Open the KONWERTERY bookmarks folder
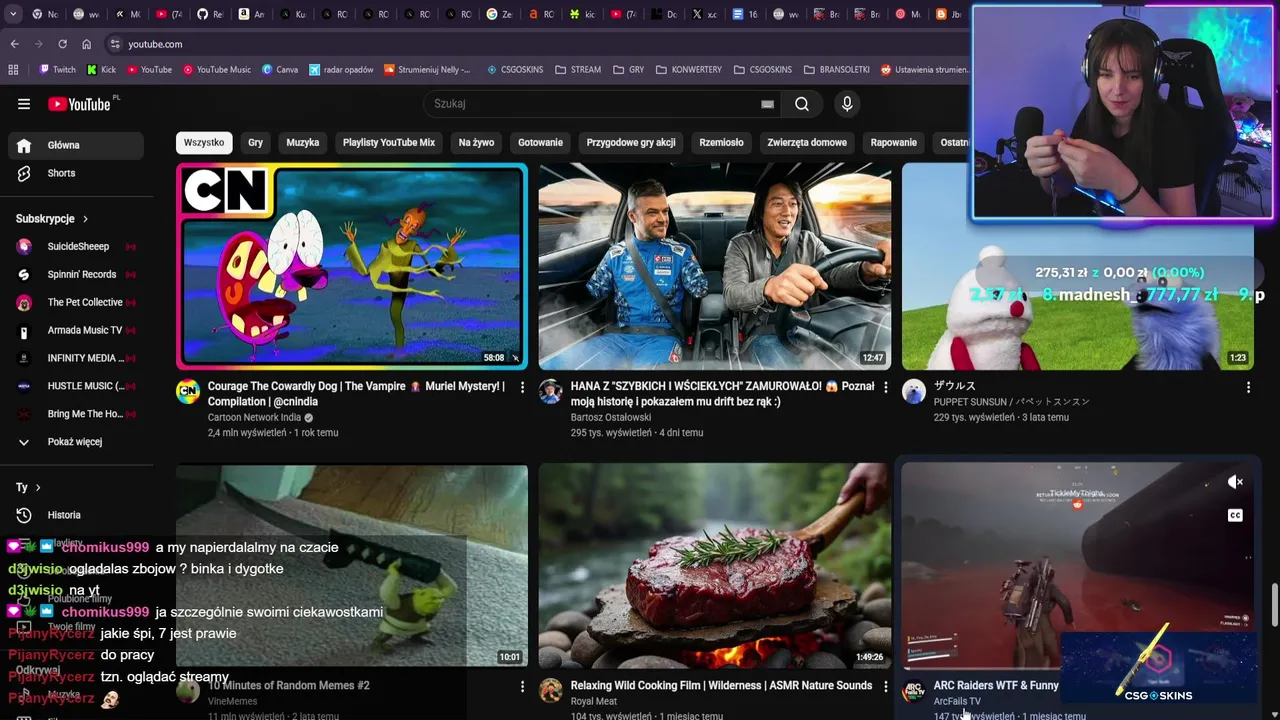Viewport: 1280px width, 720px height. 688,70
